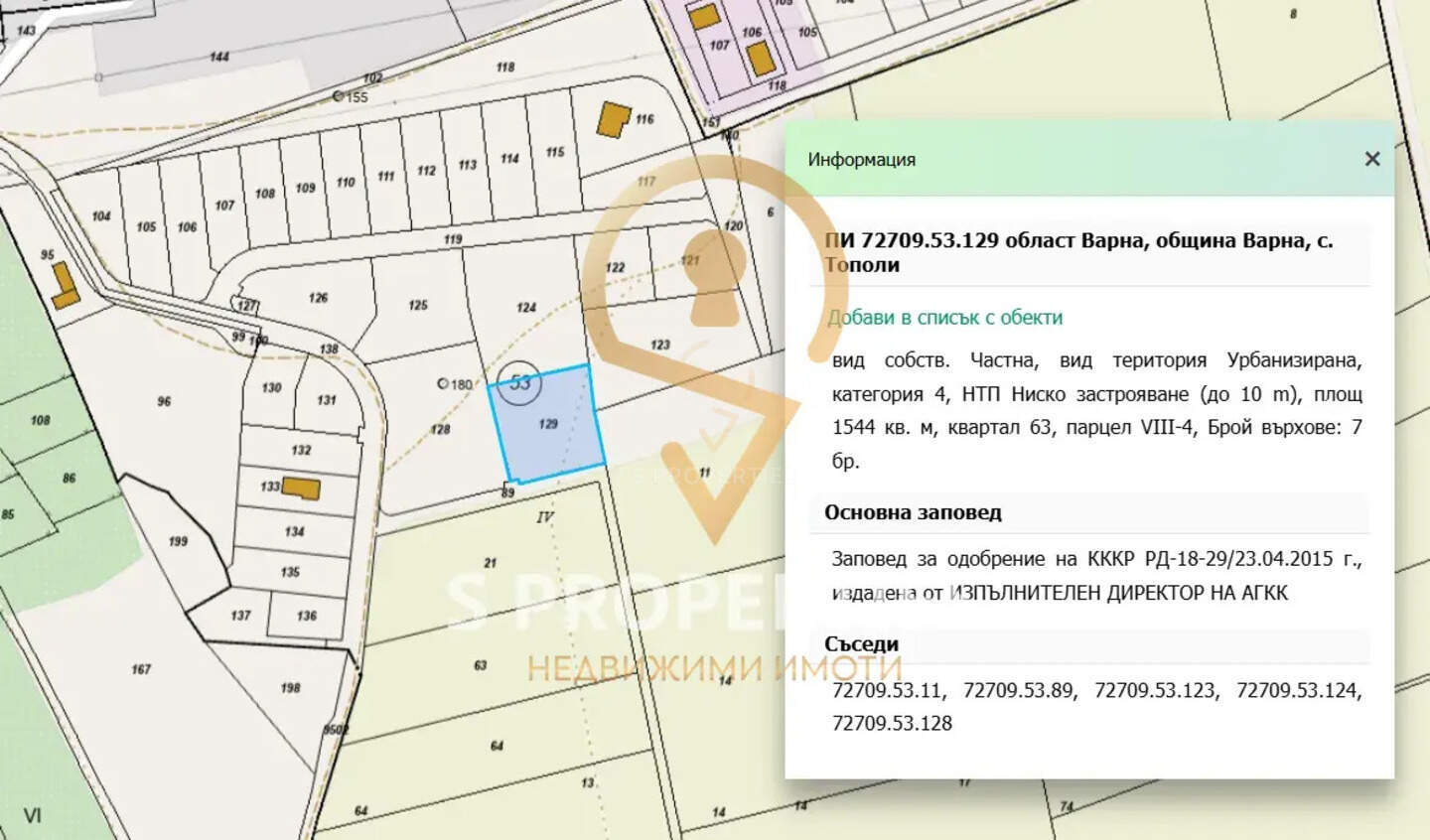1430x840 pixels.
Task: Select parcel 104 on the map
Action: coord(100,216)
